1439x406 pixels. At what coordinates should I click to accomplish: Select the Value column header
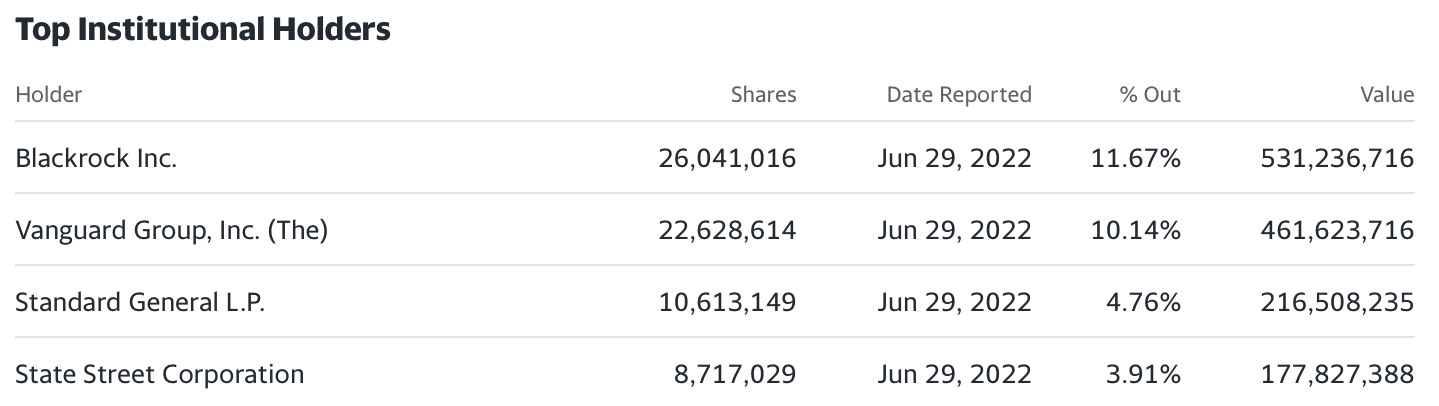click(1387, 95)
